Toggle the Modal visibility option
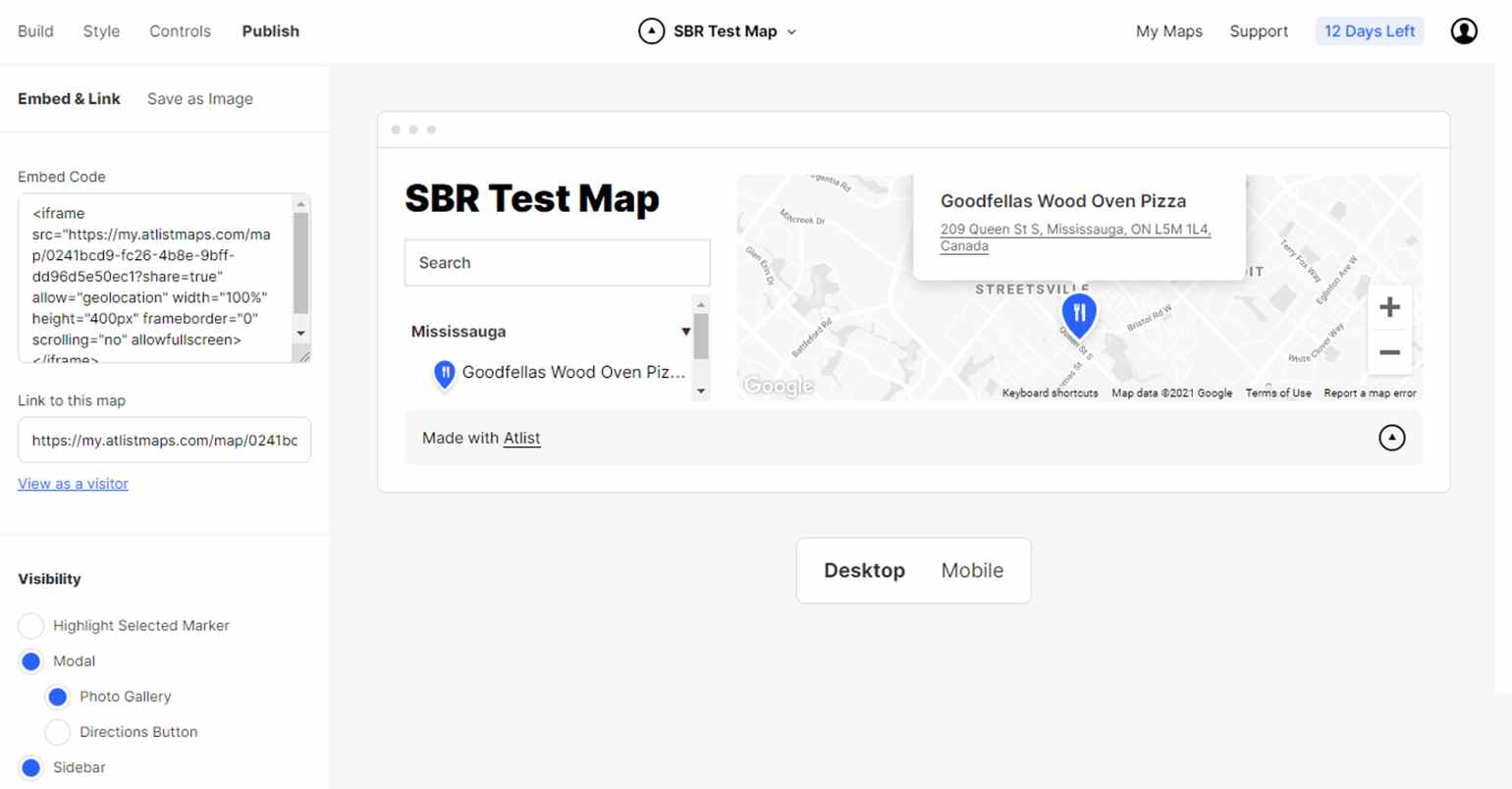 click(x=31, y=661)
